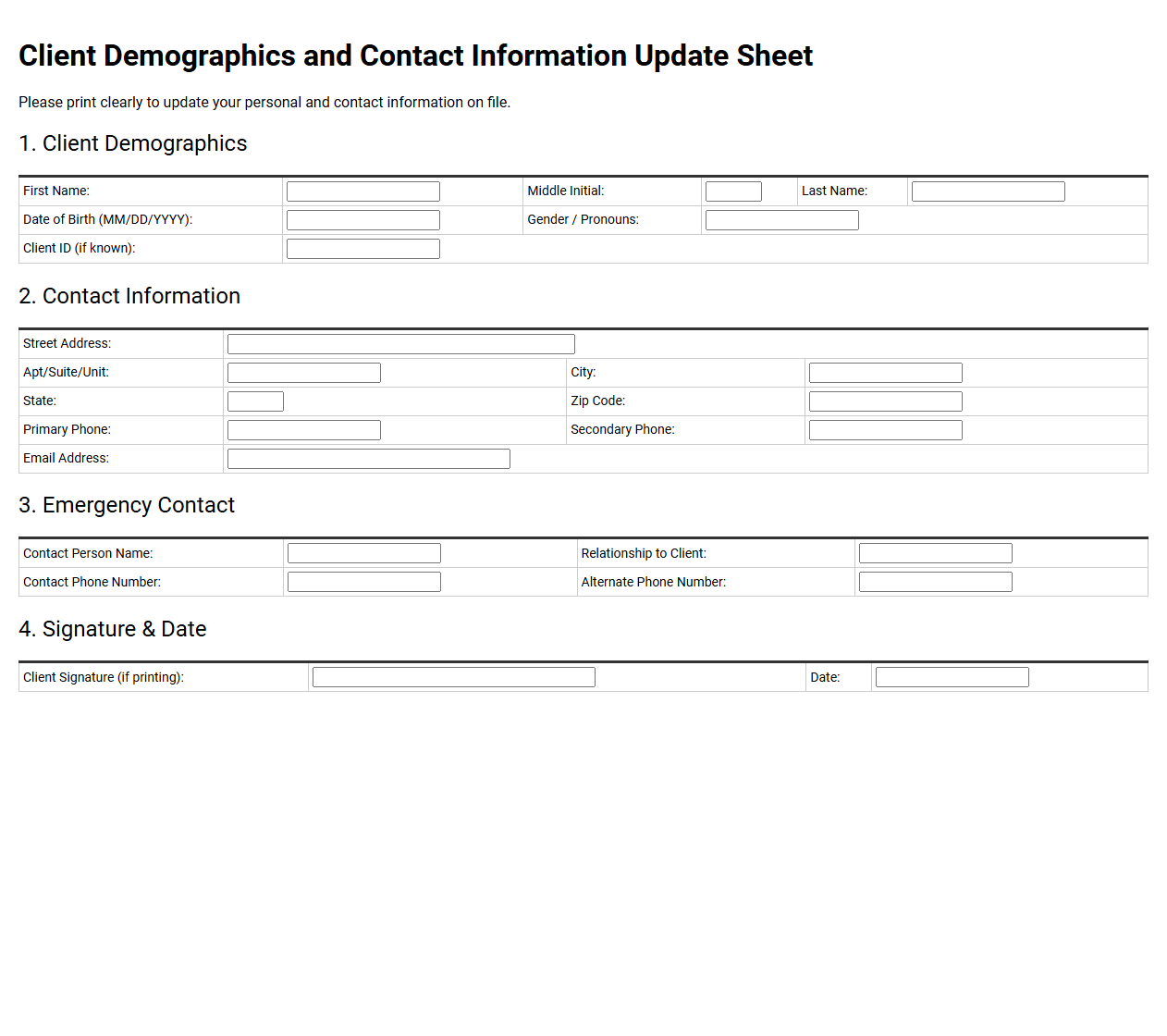The width and height of the screenshot is (1167, 1036).
Task: Click the Primary Phone input field
Action: click(304, 430)
